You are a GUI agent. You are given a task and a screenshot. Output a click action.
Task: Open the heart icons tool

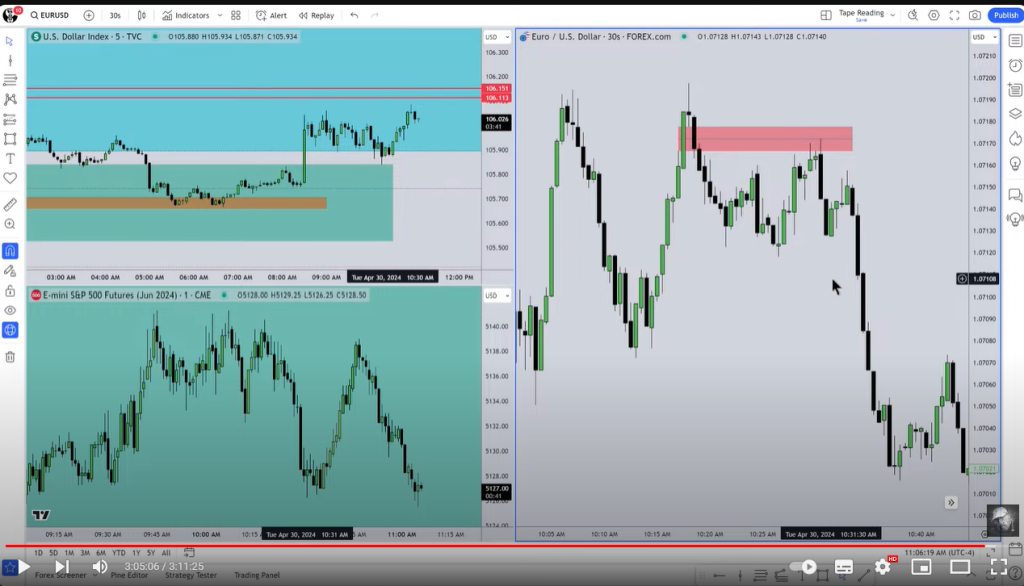coord(10,178)
